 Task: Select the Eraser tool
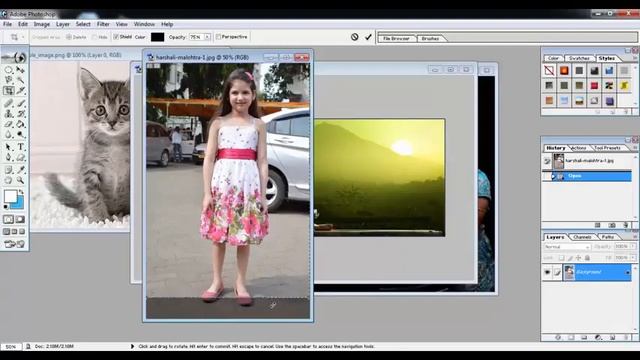tap(9, 124)
